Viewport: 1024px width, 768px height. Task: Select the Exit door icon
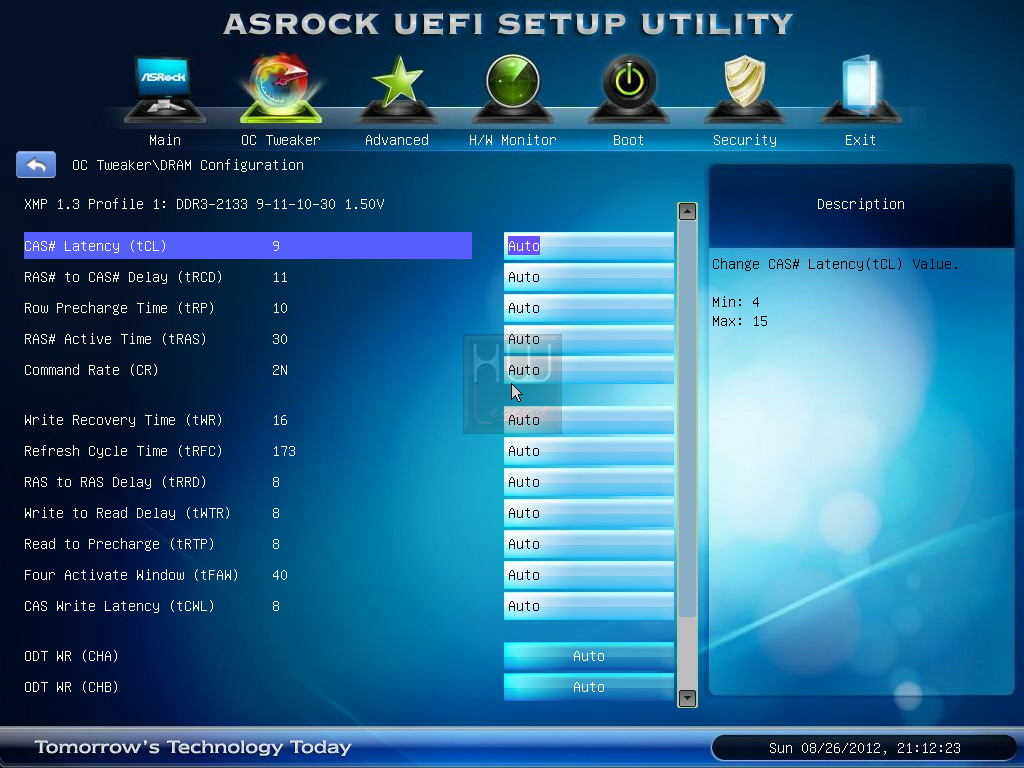(x=861, y=89)
